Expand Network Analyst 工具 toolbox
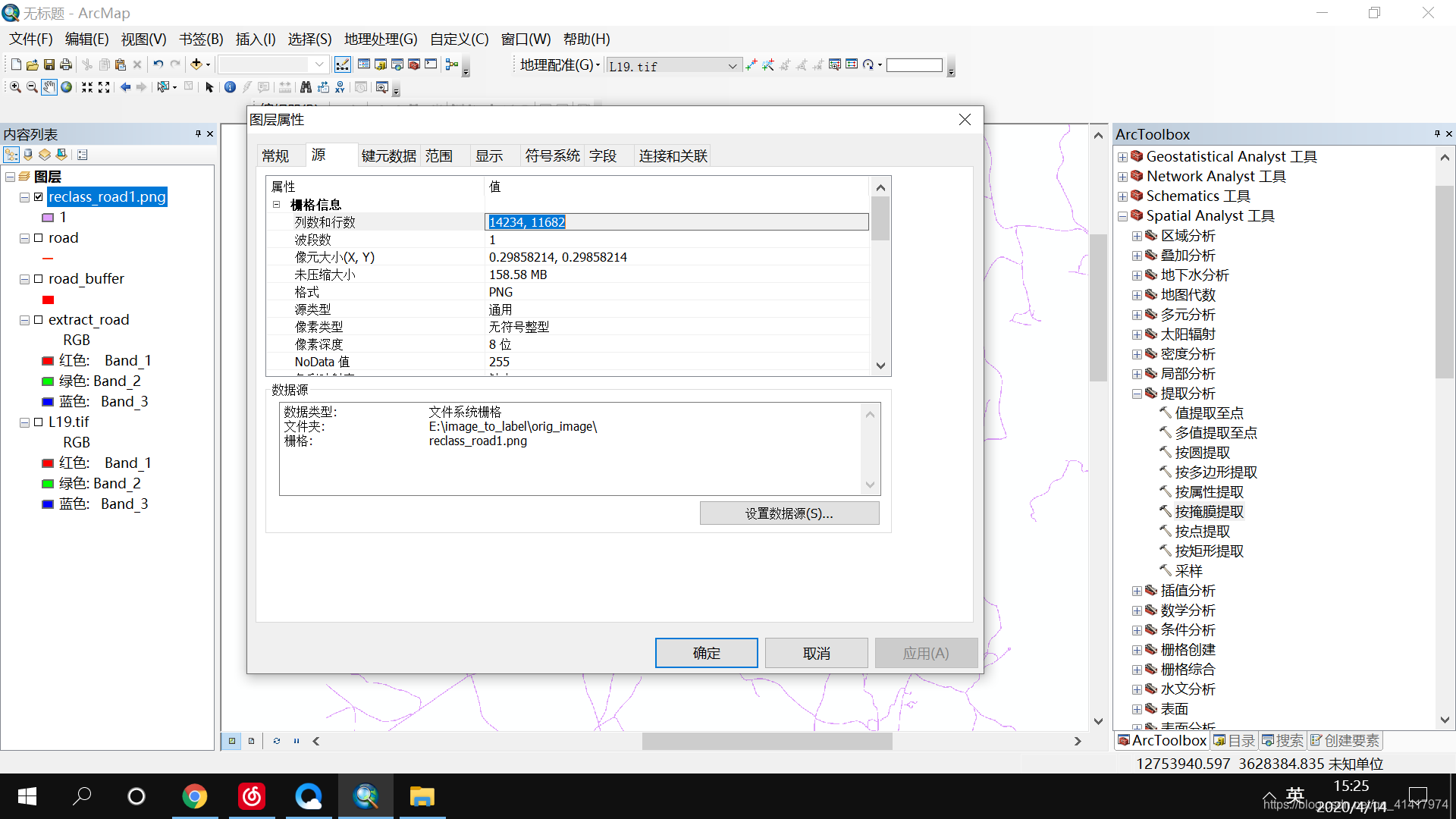The image size is (1456, 819). 1122,177
